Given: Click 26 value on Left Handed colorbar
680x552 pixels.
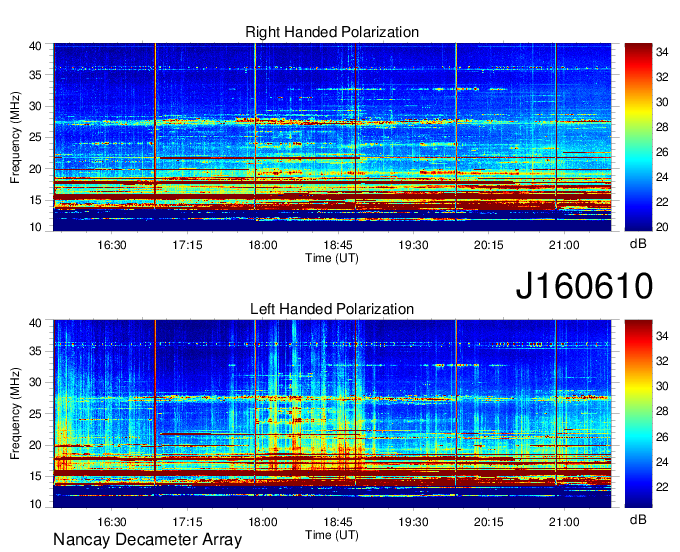Looking at the screenshot, I should (x=662, y=437).
